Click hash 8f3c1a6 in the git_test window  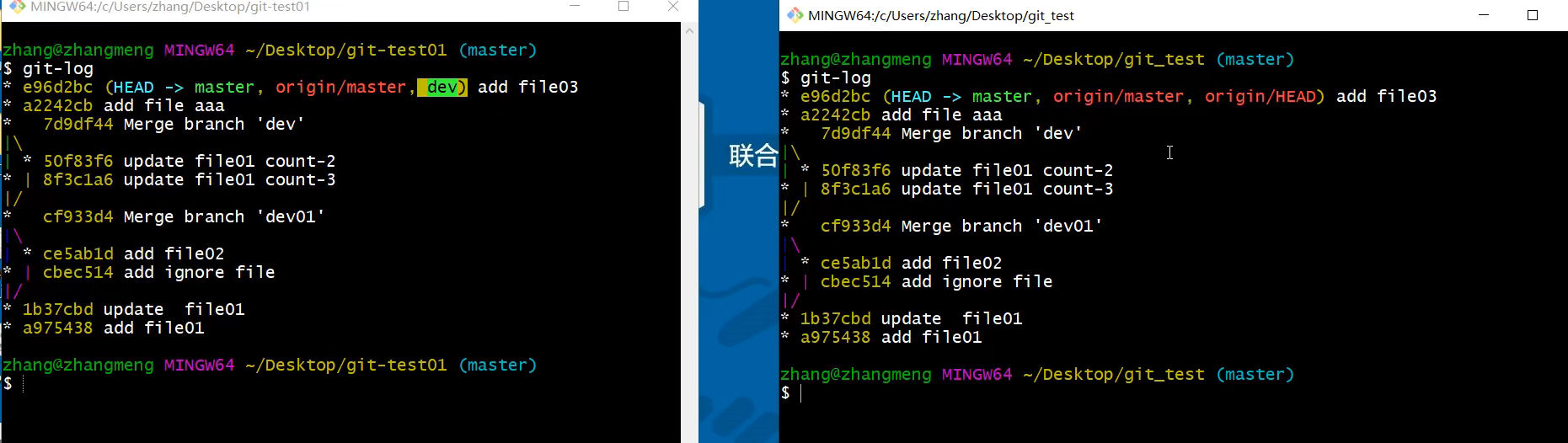click(856, 189)
